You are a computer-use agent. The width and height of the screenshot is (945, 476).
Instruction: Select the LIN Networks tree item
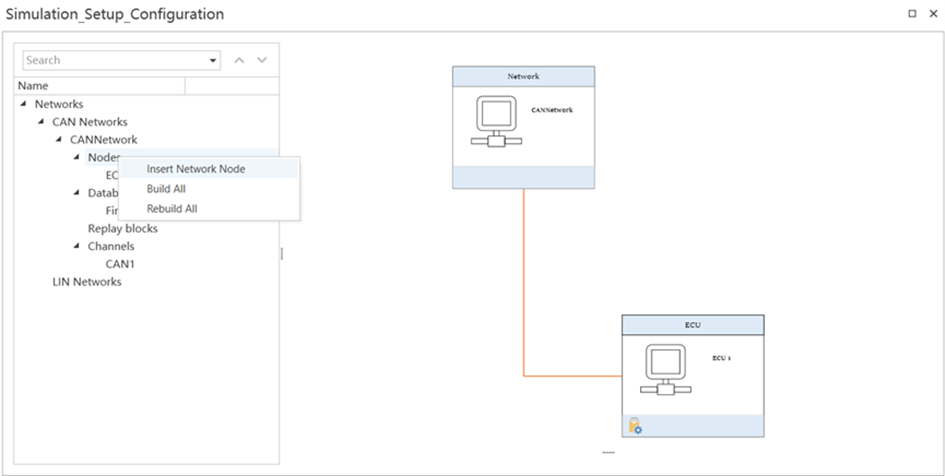tap(86, 282)
